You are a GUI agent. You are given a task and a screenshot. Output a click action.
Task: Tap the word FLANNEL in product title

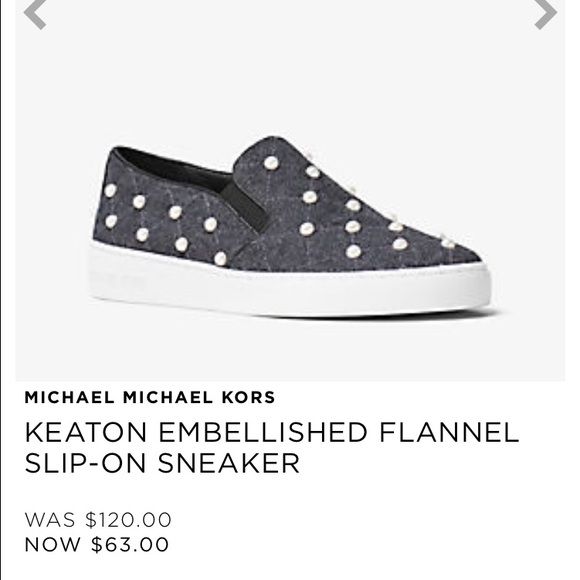[449, 432]
